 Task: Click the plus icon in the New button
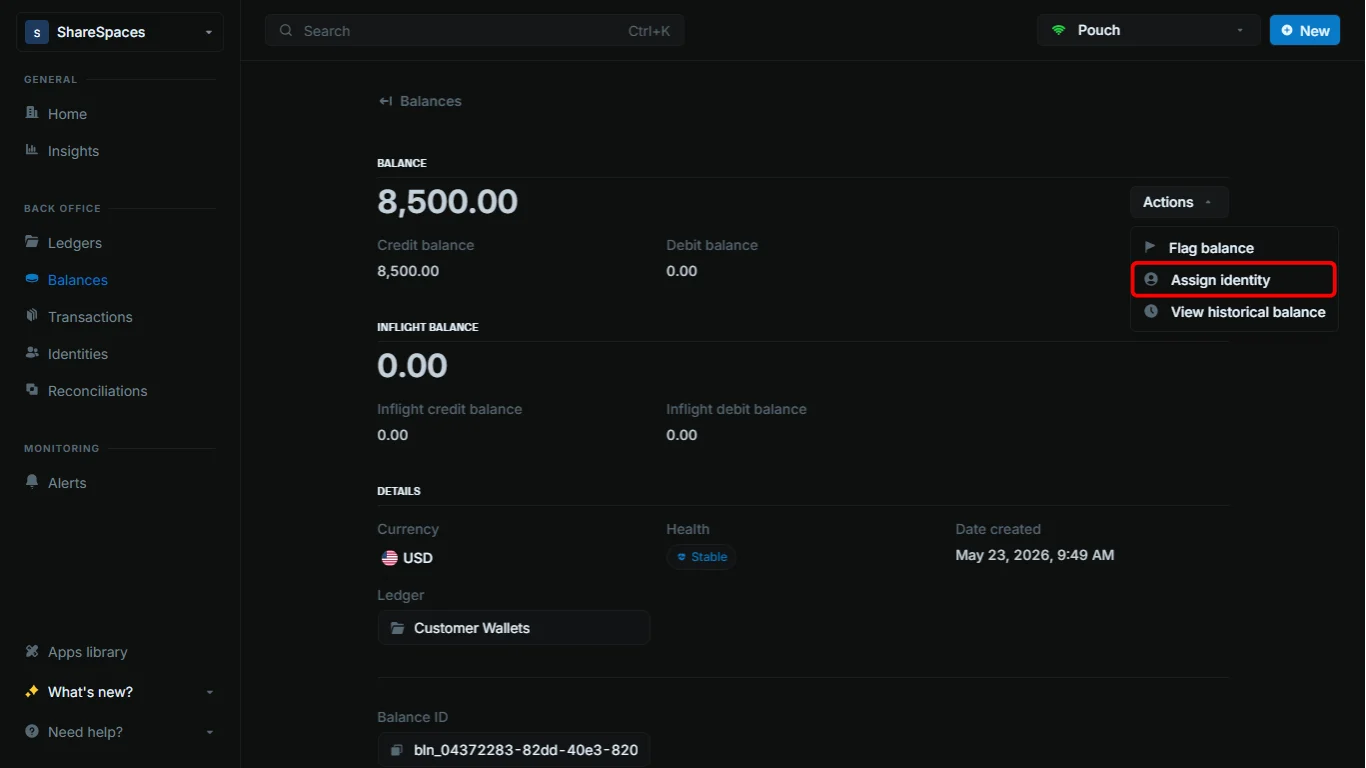(x=1287, y=30)
